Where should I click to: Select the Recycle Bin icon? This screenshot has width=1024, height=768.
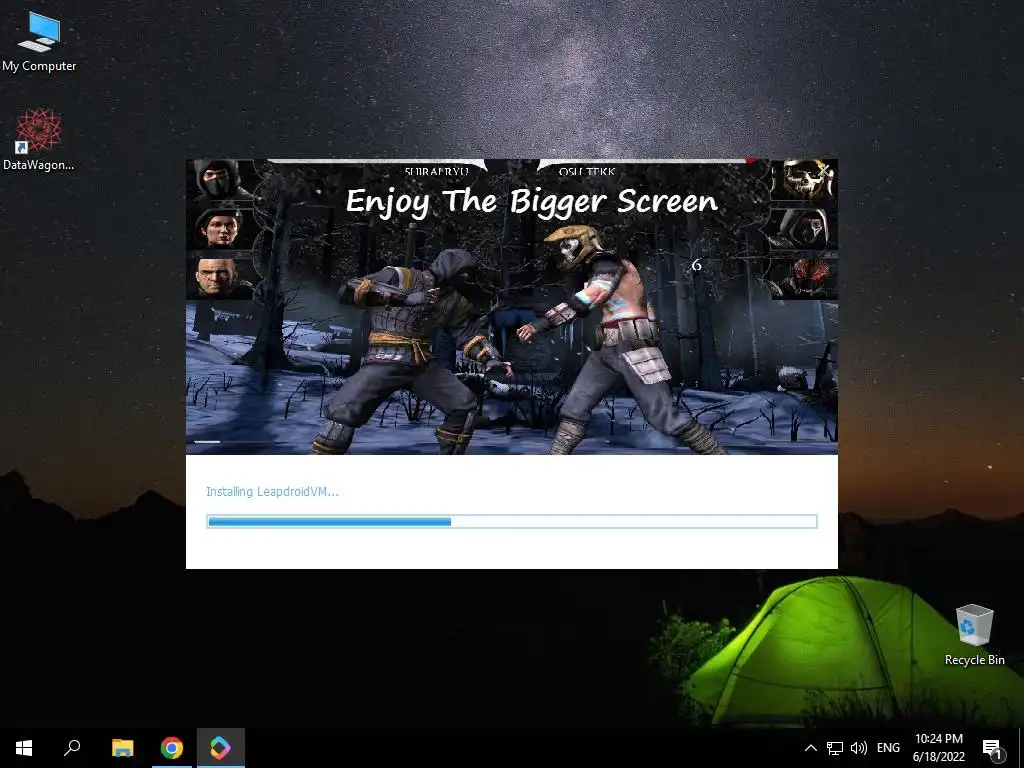click(x=974, y=635)
